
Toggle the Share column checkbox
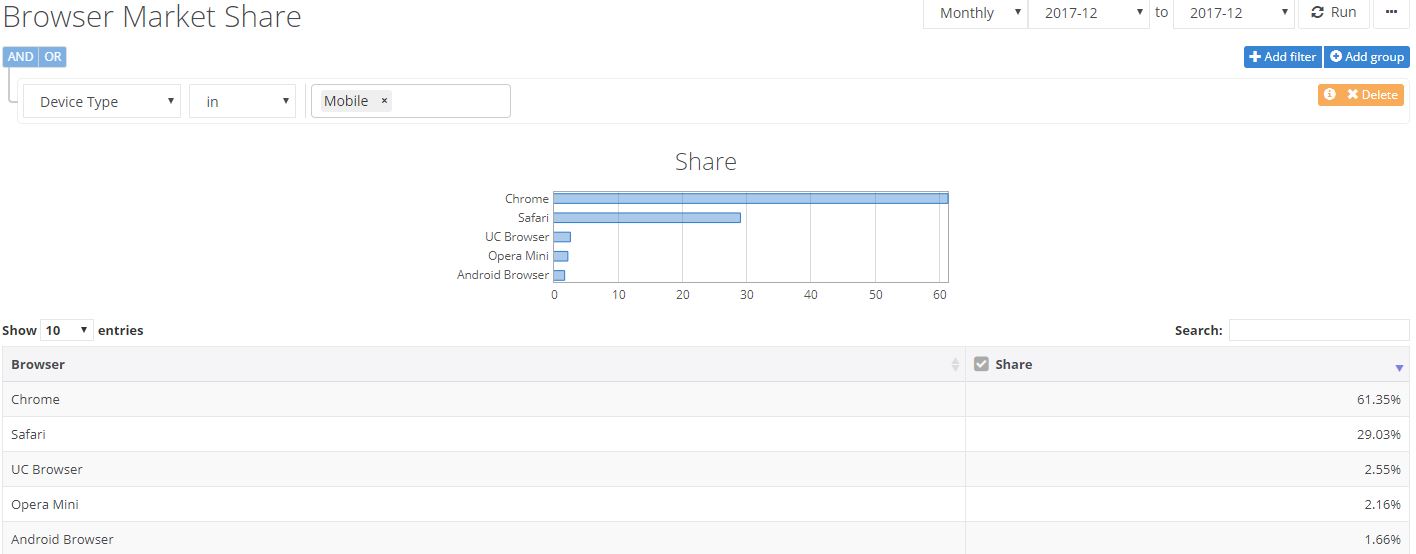point(981,364)
